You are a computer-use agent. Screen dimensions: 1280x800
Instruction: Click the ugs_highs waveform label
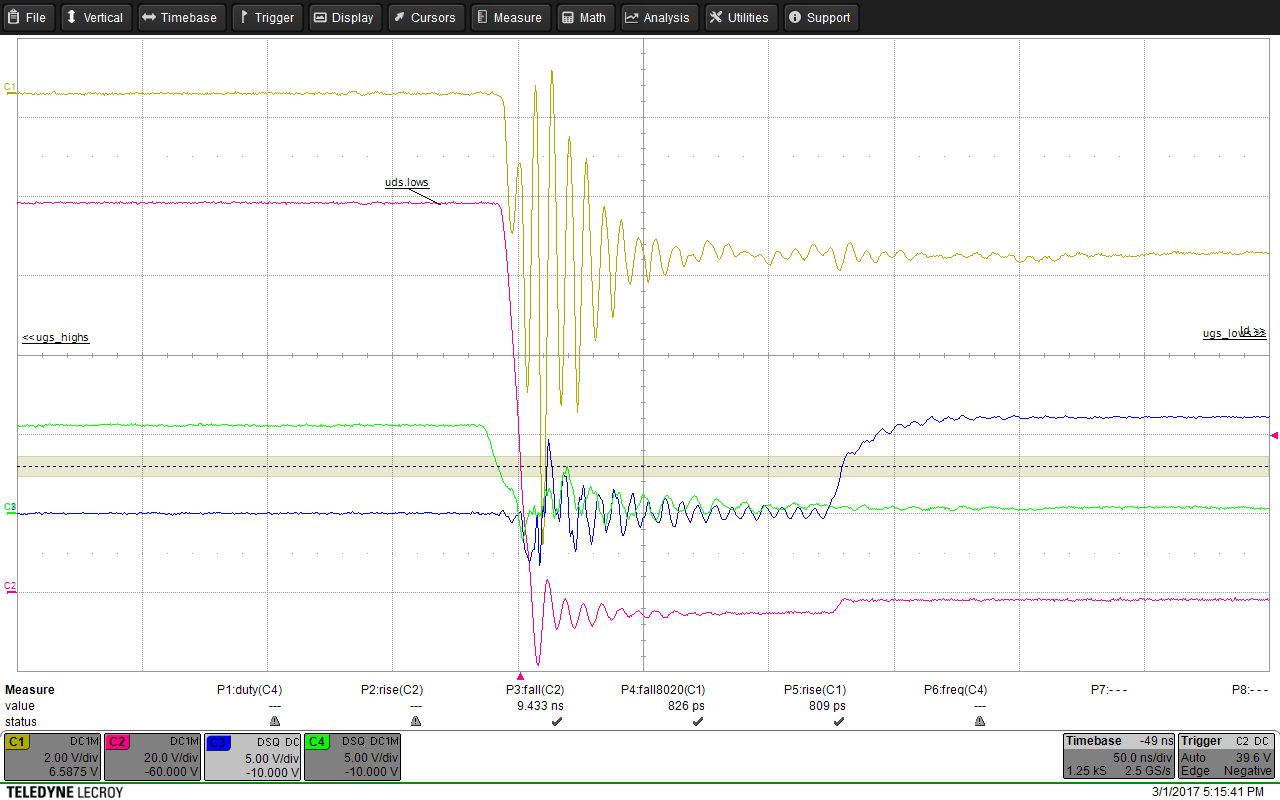click(x=55, y=337)
